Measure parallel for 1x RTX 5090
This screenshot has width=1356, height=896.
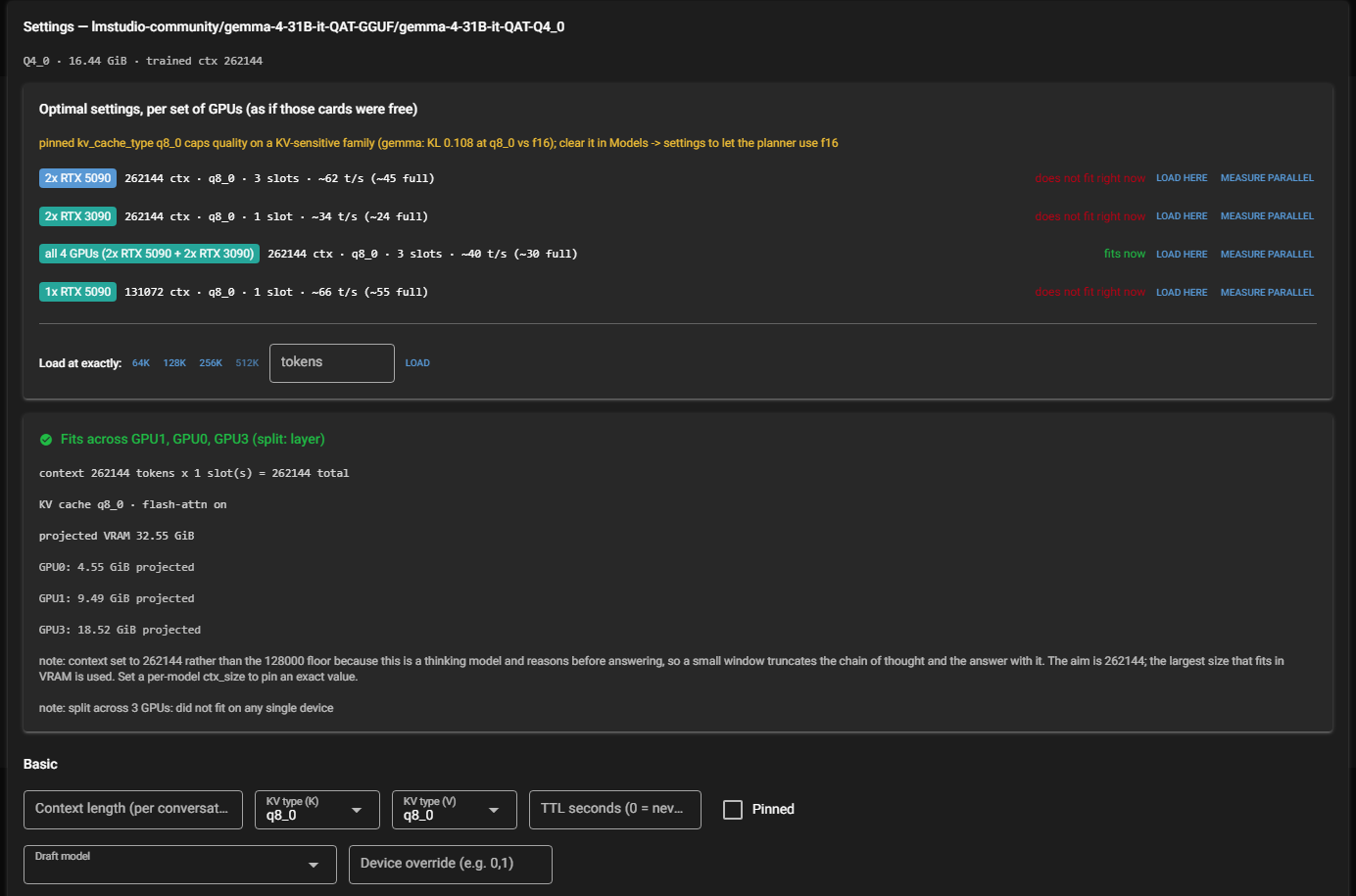pos(1267,293)
